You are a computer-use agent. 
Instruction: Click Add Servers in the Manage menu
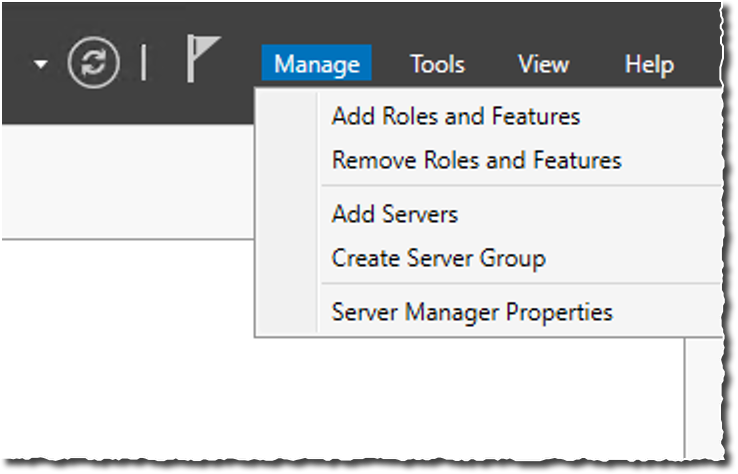click(x=394, y=214)
